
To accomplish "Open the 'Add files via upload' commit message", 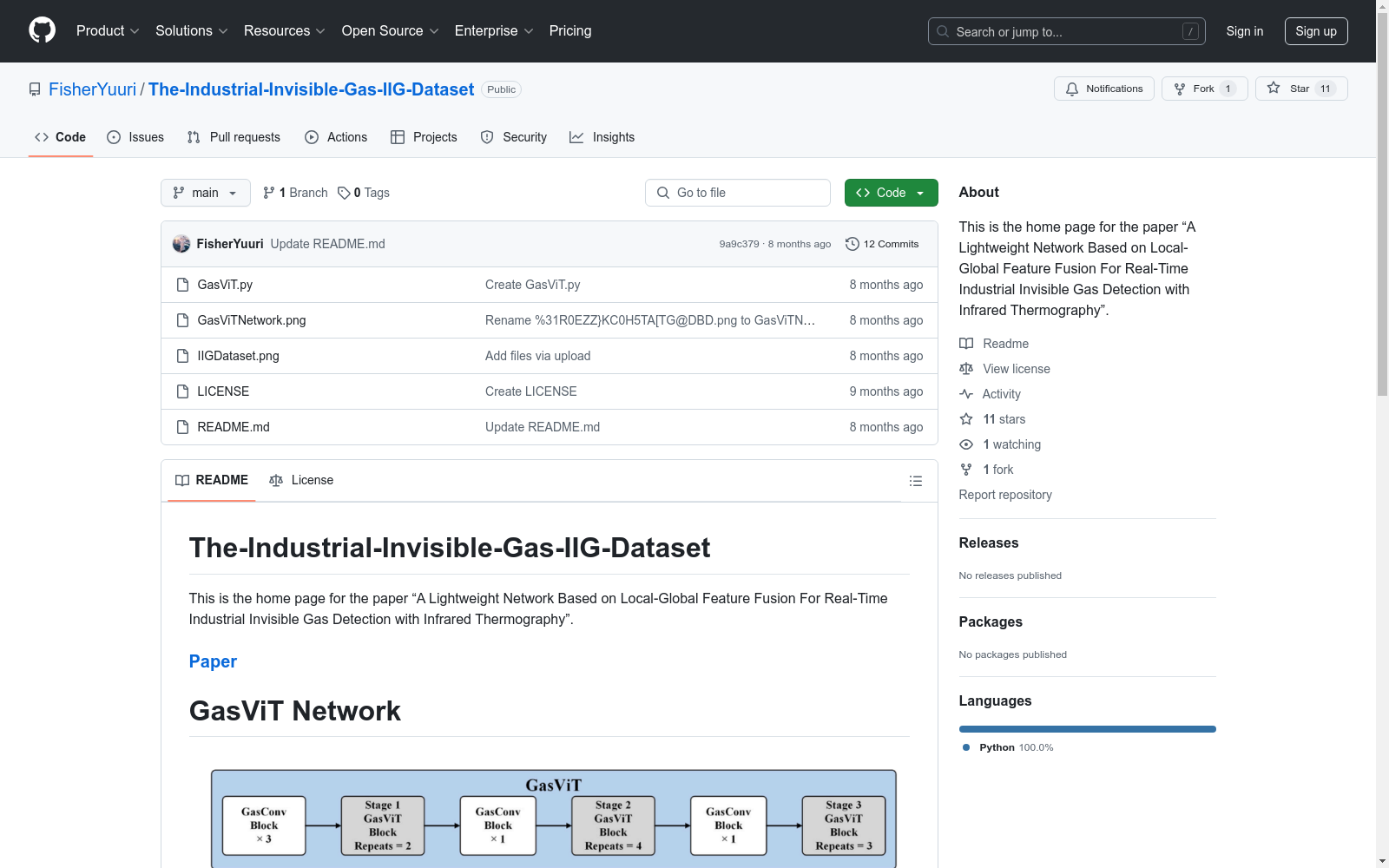I will click(537, 356).
